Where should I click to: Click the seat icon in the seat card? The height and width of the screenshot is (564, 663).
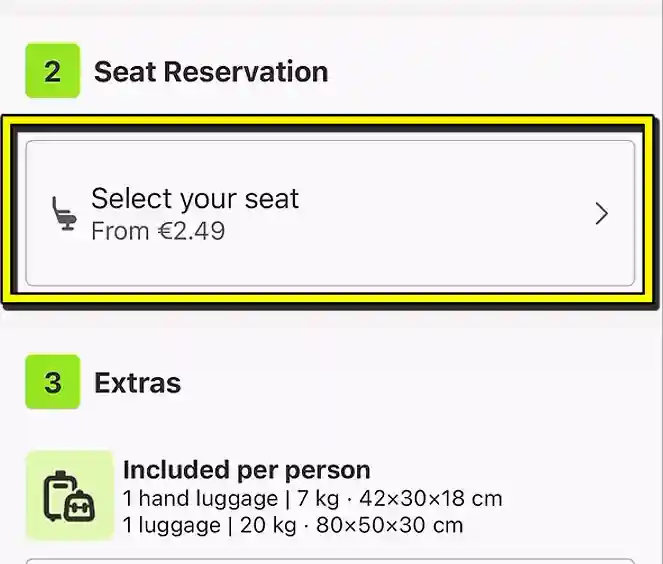(65, 214)
